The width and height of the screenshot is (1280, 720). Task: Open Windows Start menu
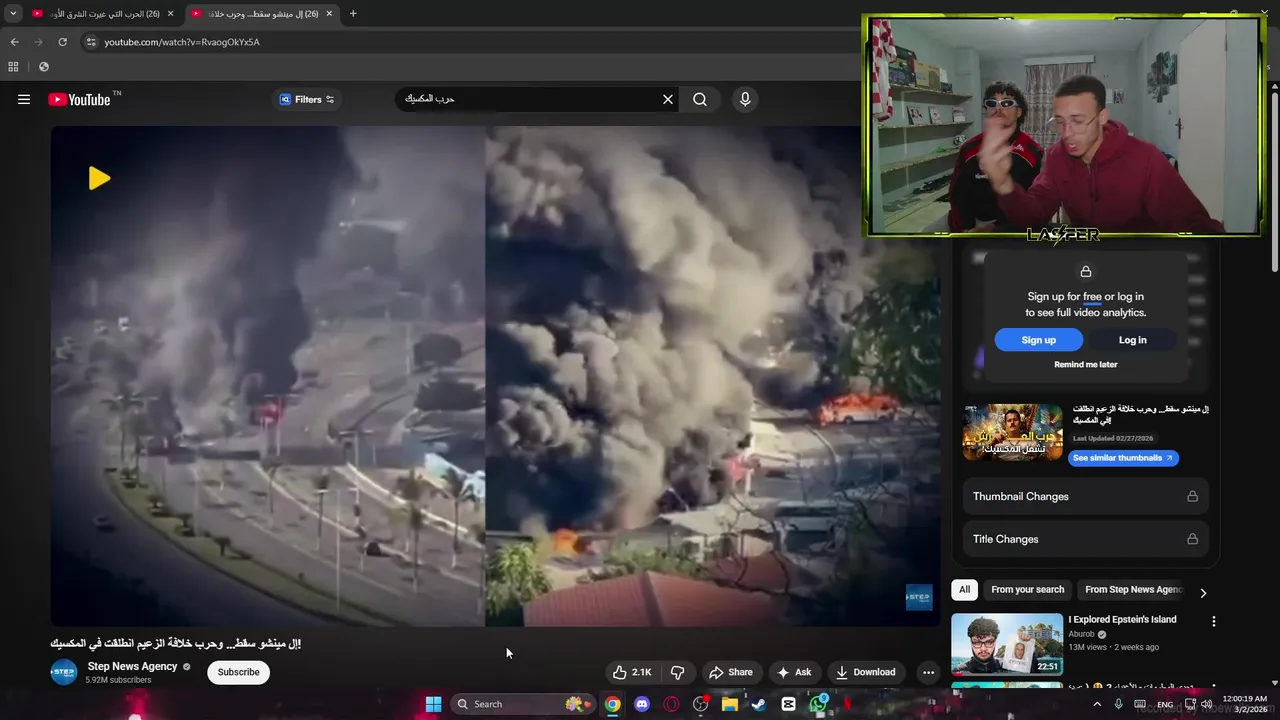tap(433, 704)
